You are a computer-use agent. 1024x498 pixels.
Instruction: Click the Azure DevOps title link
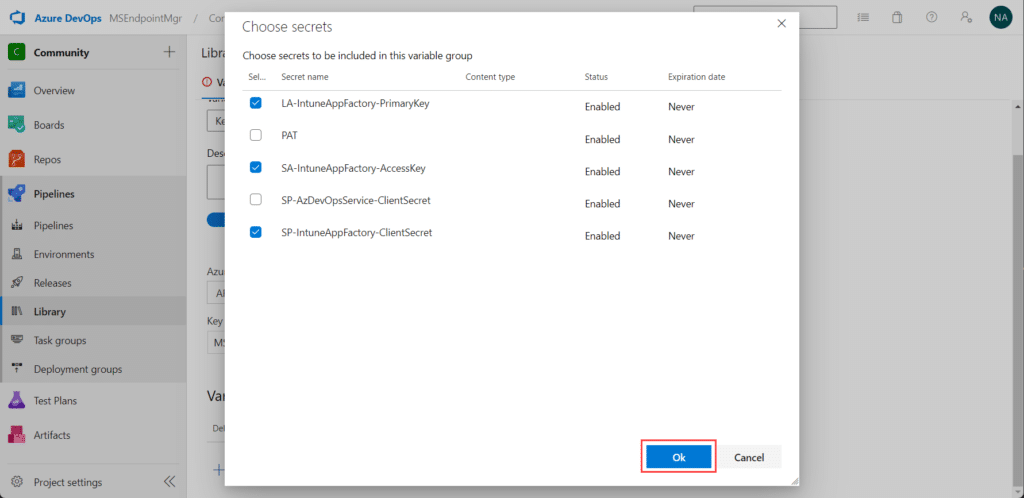(x=67, y=18)
